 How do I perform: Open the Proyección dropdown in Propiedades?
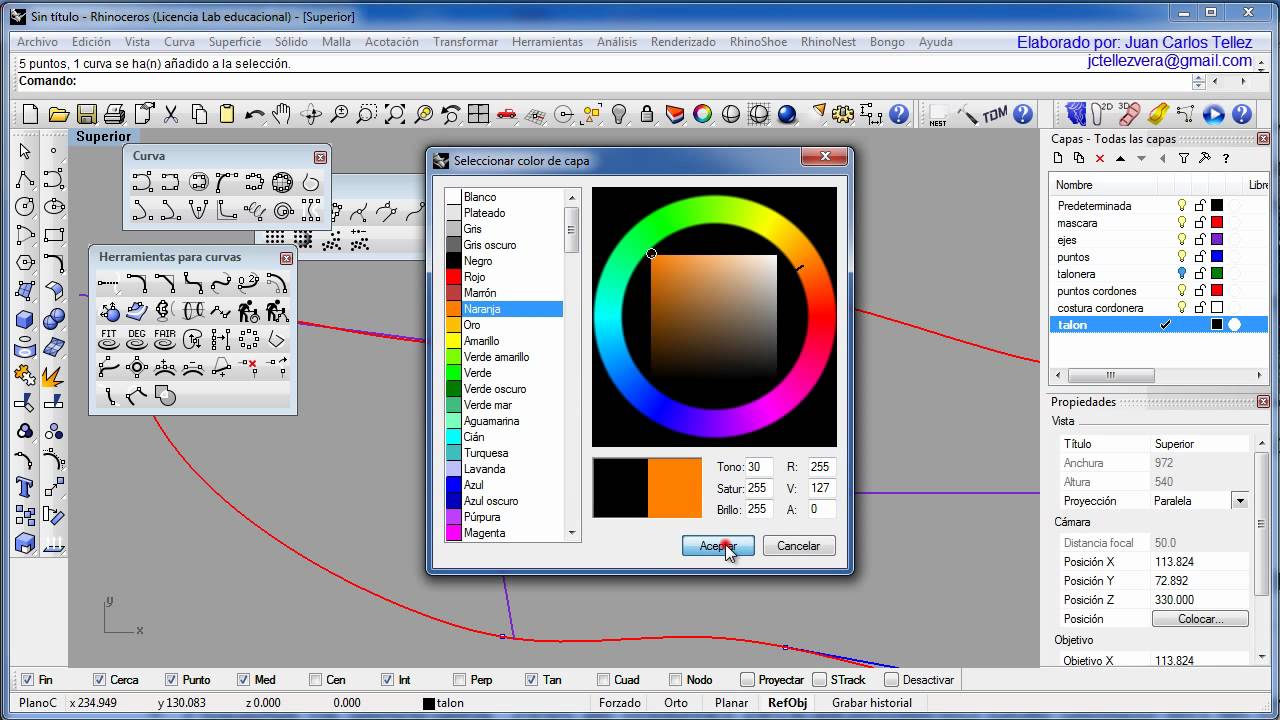click(x=1240, y=501)
